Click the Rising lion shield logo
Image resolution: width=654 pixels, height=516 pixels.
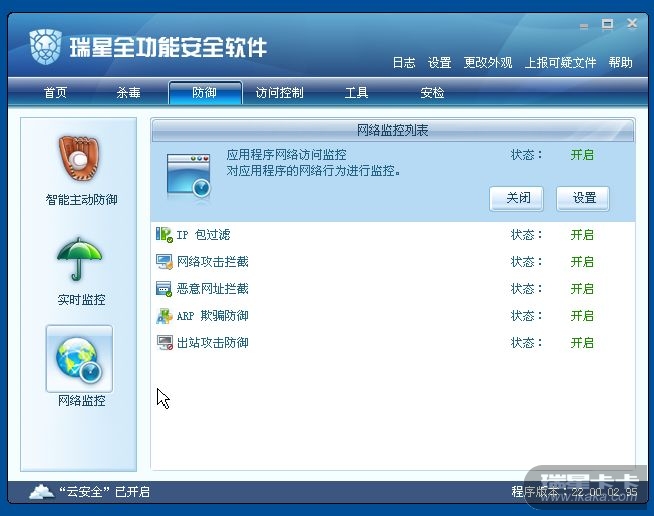pos(45,47)
